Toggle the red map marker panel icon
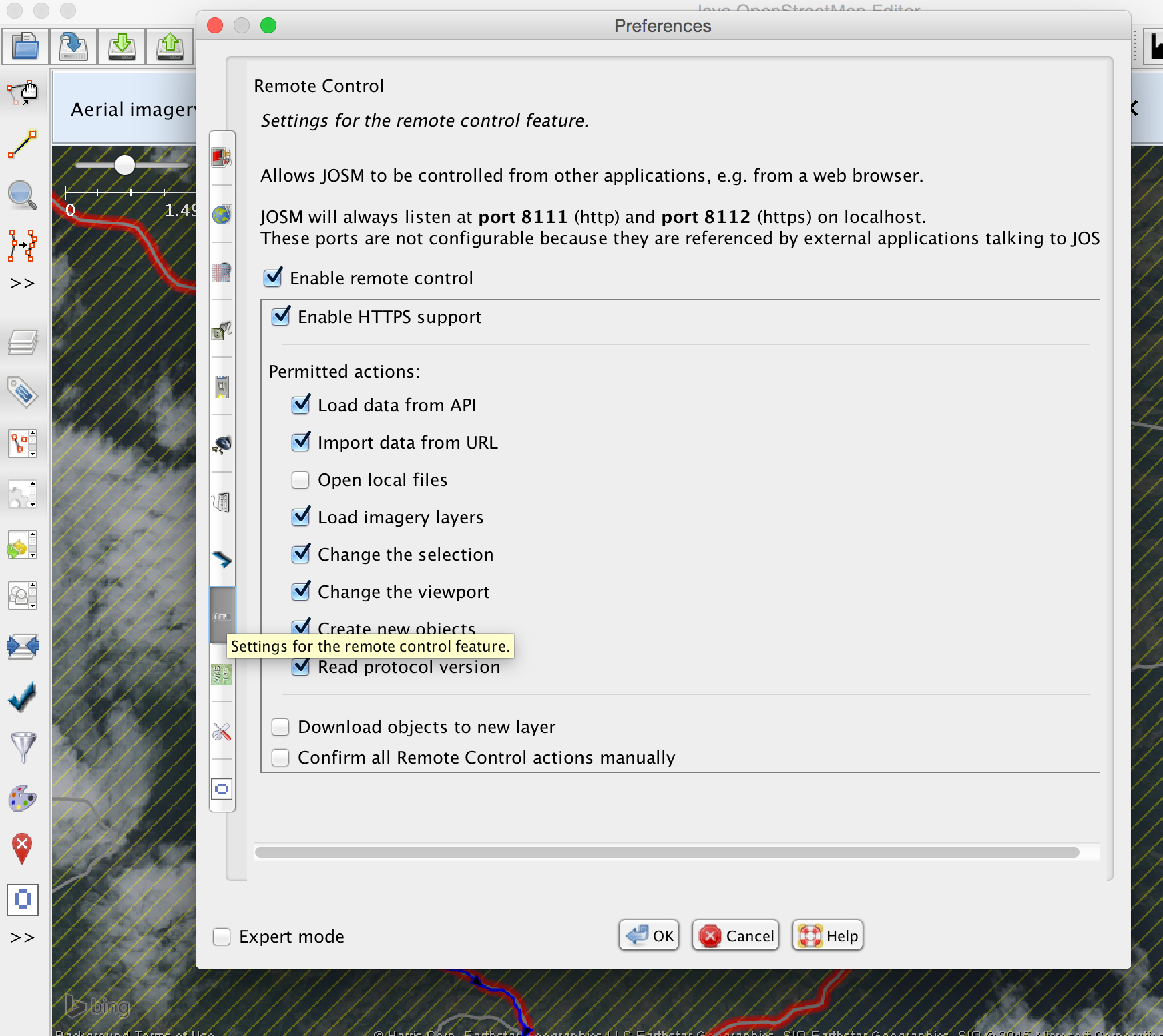The image size is (1163, 1036). (22, 849)
